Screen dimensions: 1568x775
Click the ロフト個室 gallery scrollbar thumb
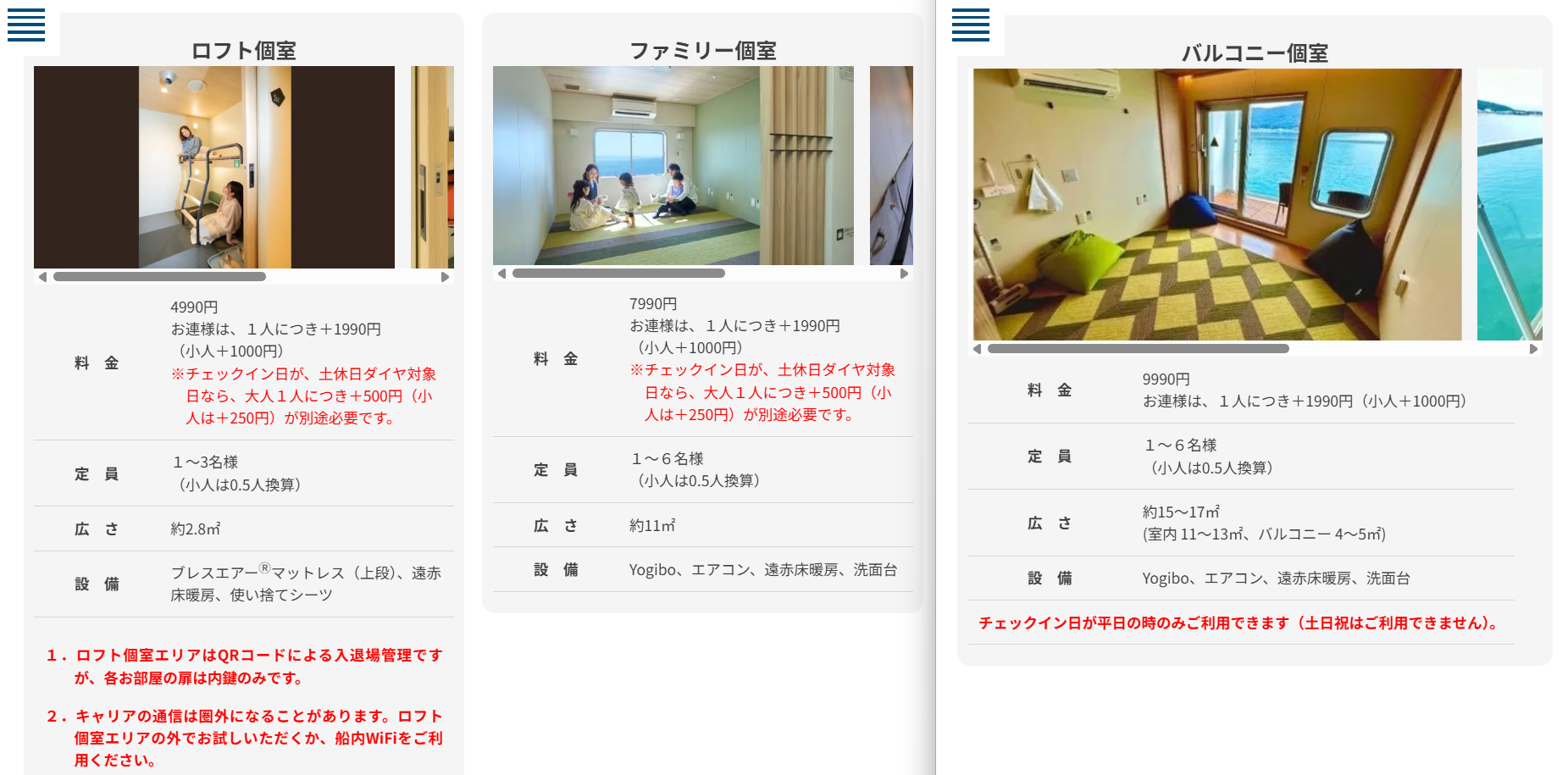click(x=159, y=277)
